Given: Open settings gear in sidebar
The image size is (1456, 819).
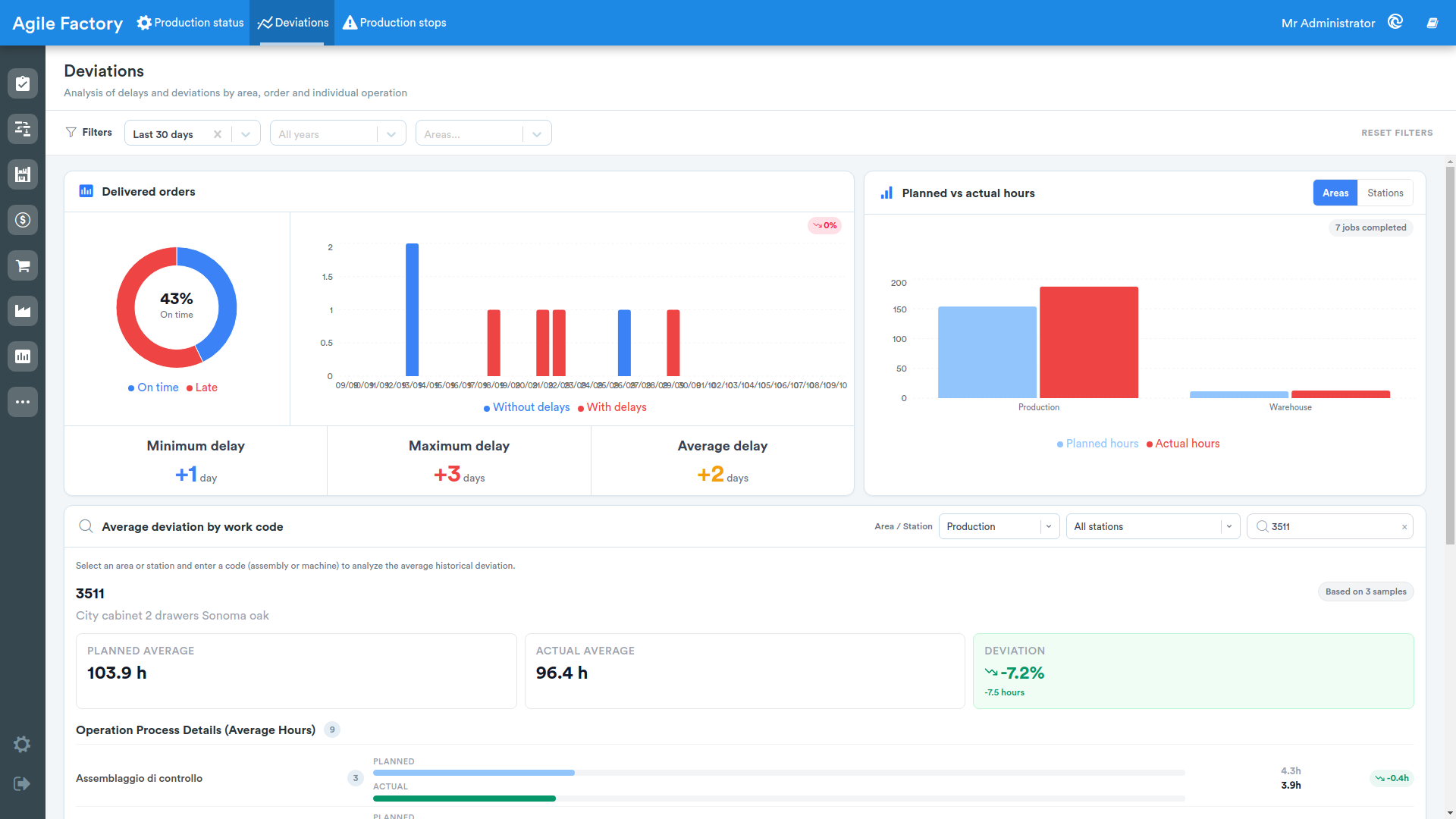Looking at the screenshot, I should pos(22,744).
